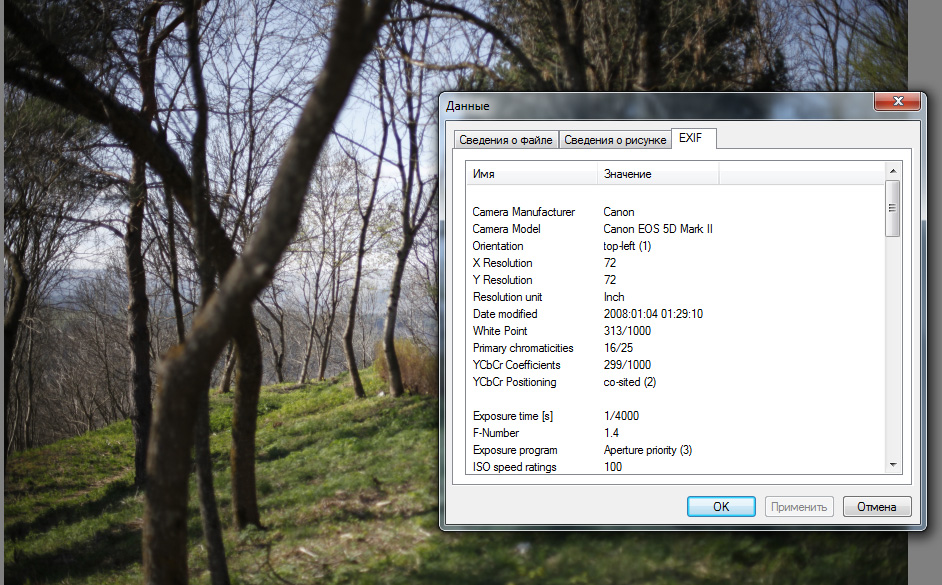Click the value 16/25
Image resolution: width=942 pixels, height=585 pixels.
pyautogui.click(x=618, y=348)
